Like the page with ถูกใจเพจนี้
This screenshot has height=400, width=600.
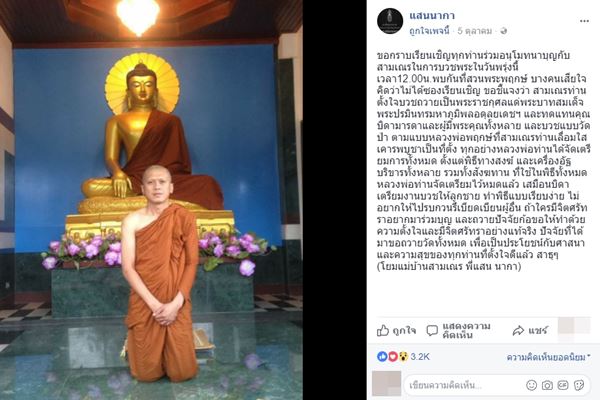(429, 31)
